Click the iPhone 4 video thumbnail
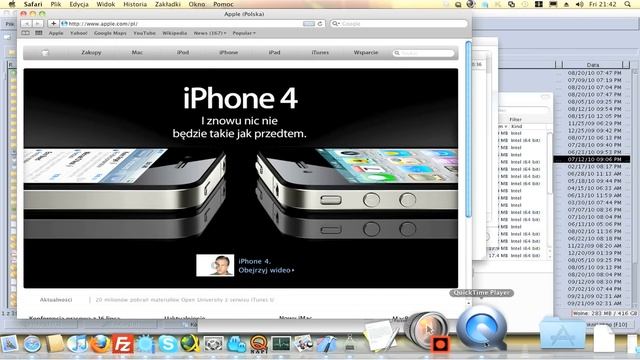640x360 pixels. pyautogui.click(x=215, y=265)
